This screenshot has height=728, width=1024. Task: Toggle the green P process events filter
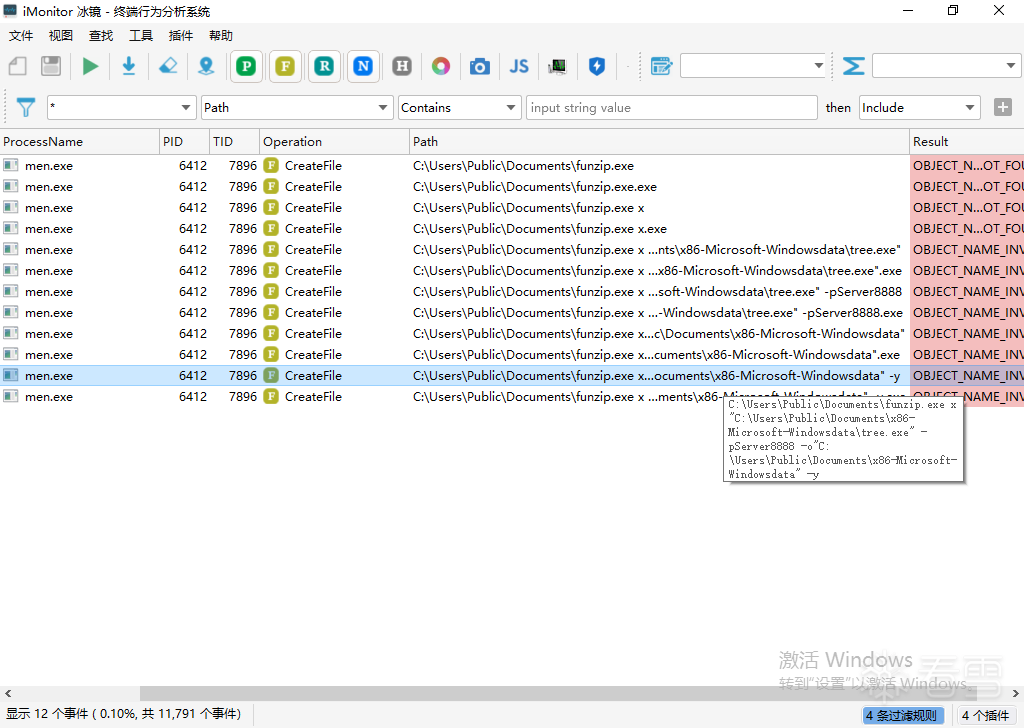point(246,66)
